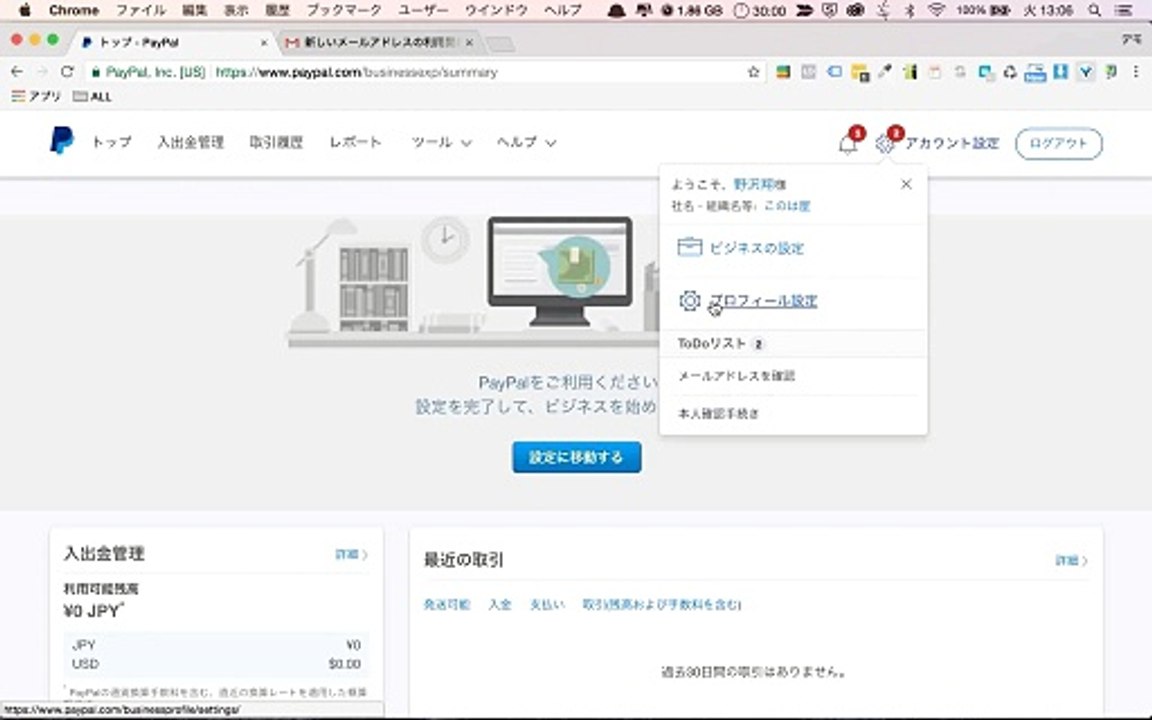Select ビジネスの設定 in the popup
Viewport: 1152px width, 720px height.
pyautogui.click(x=757, y=248)
